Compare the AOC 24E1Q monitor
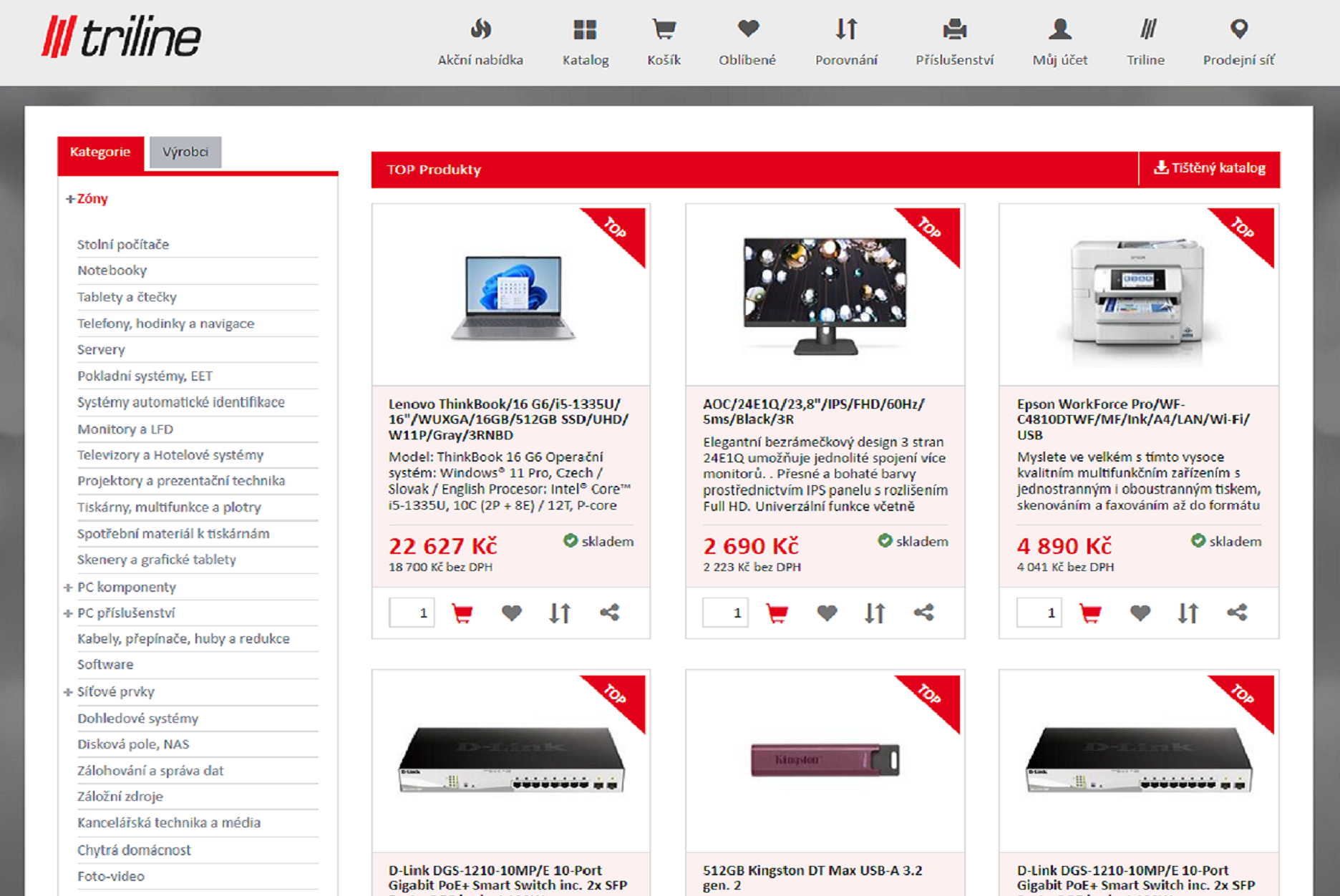The image size is (1340, 896). tap(875, 613)
